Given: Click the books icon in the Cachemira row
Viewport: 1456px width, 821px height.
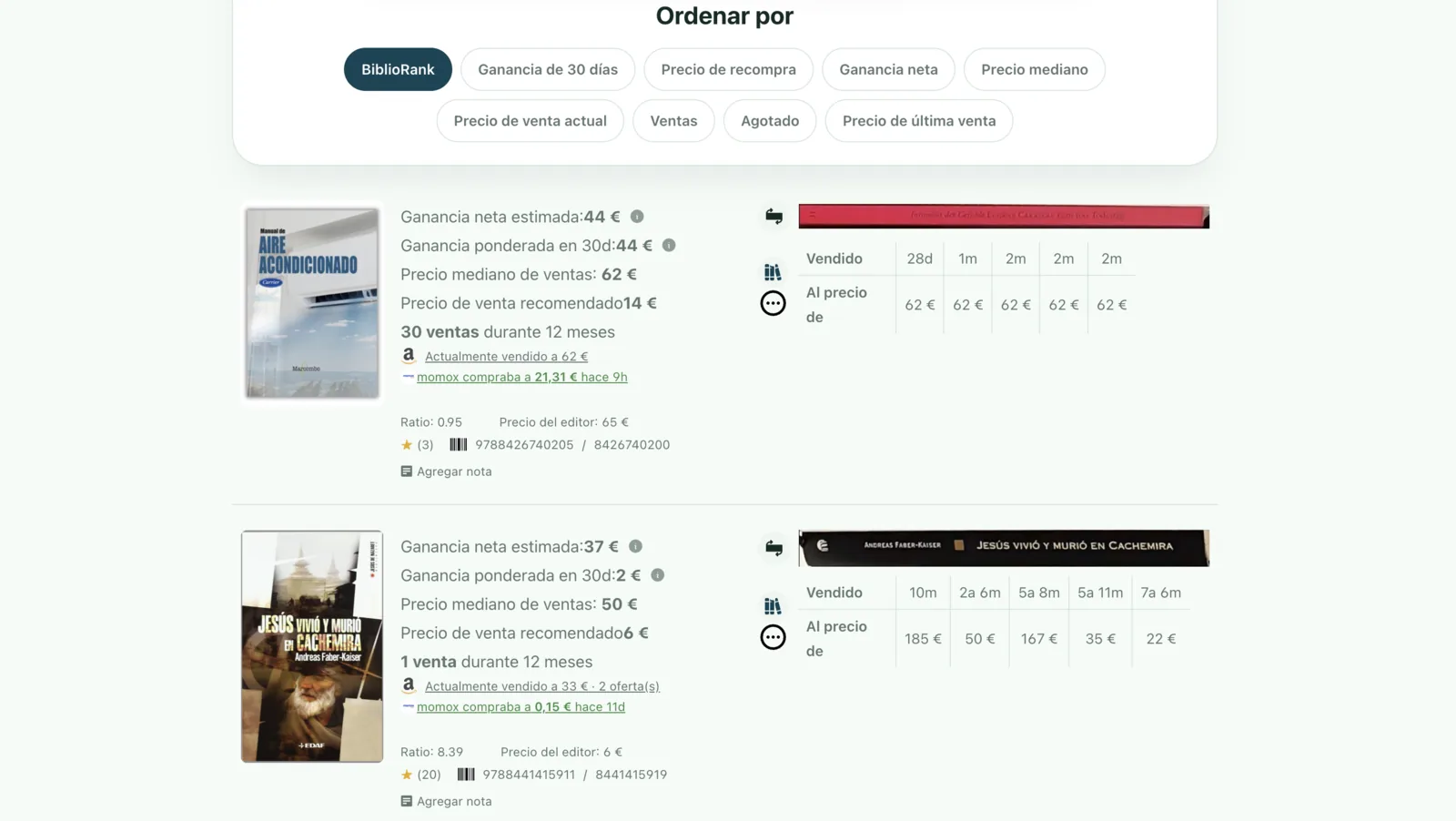Looking at the screenshot, I should click(x=773, y=606).
